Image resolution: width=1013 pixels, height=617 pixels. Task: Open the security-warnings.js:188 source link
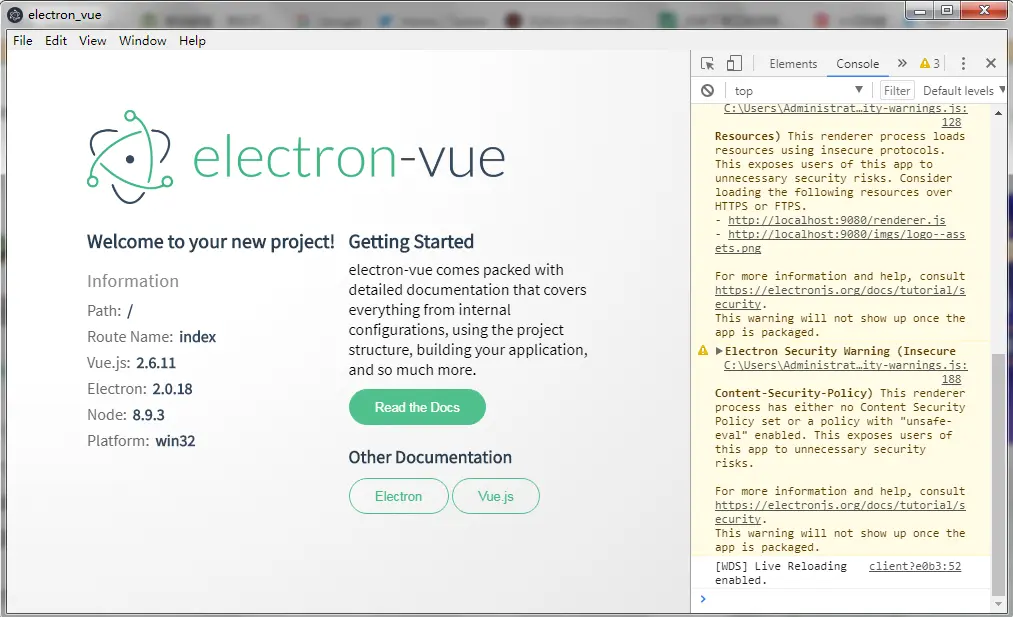[x=846, y=372]
